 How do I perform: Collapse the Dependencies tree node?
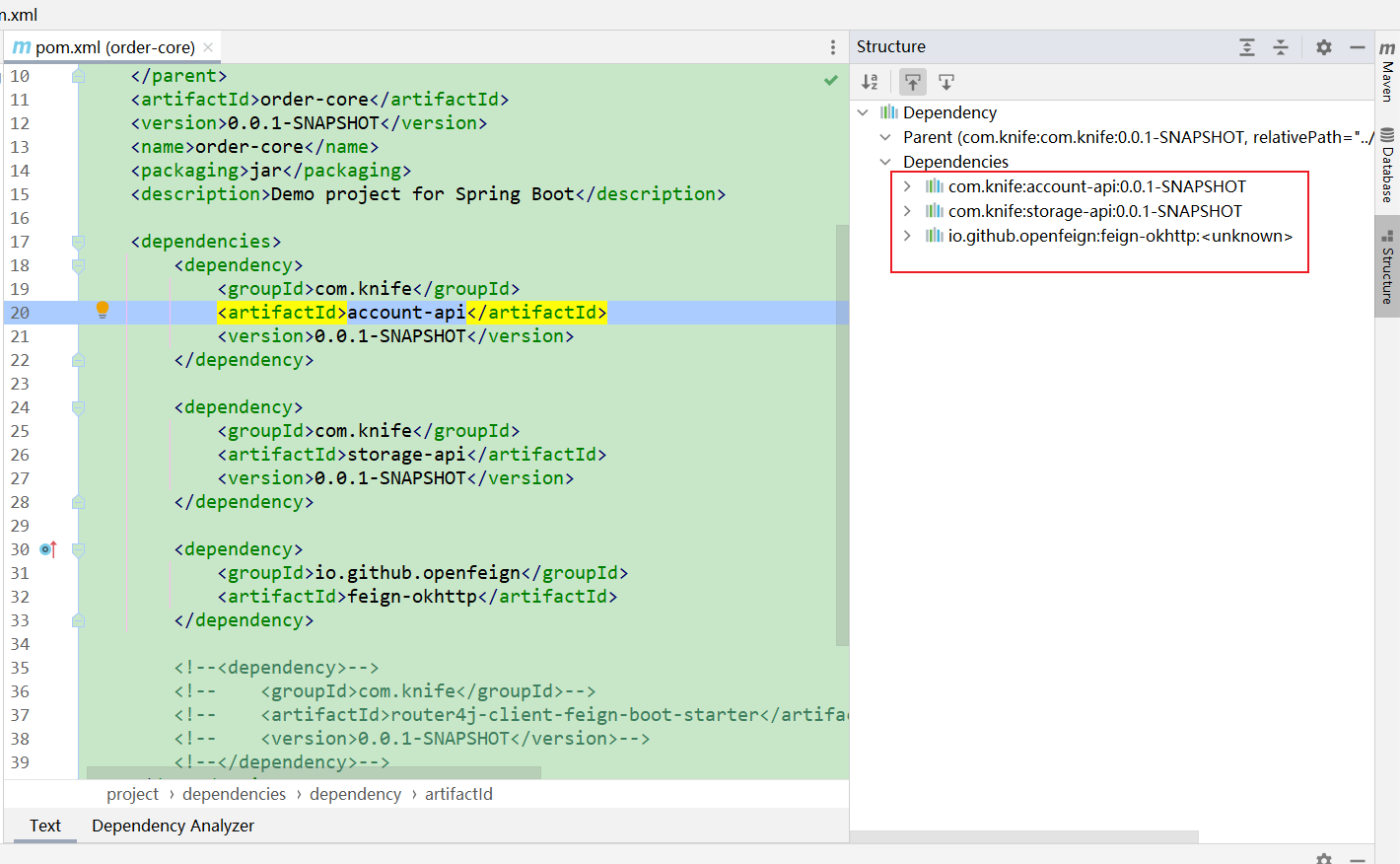(884, 161)
